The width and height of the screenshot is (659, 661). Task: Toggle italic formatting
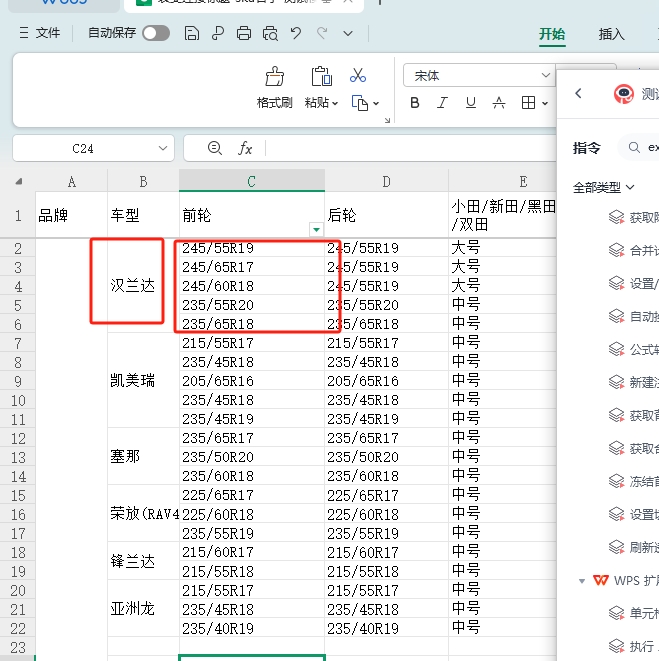click(442, 103)
